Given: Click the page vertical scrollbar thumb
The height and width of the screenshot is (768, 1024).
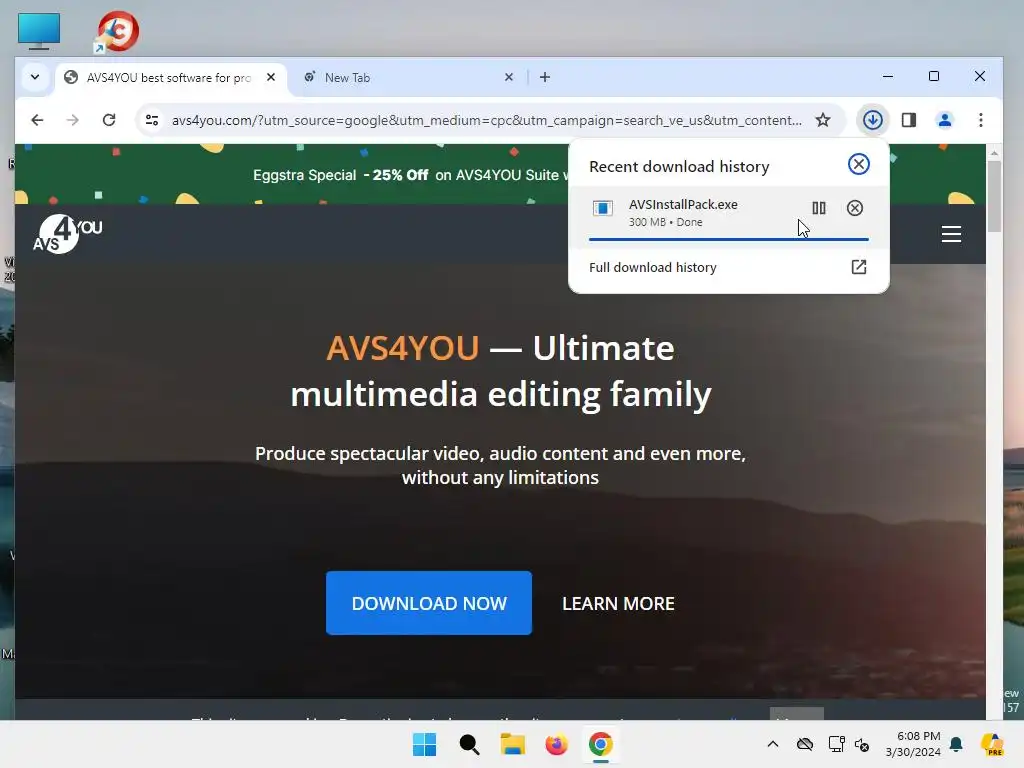Looking at the screenshot, I should click(x=994, y=196).
